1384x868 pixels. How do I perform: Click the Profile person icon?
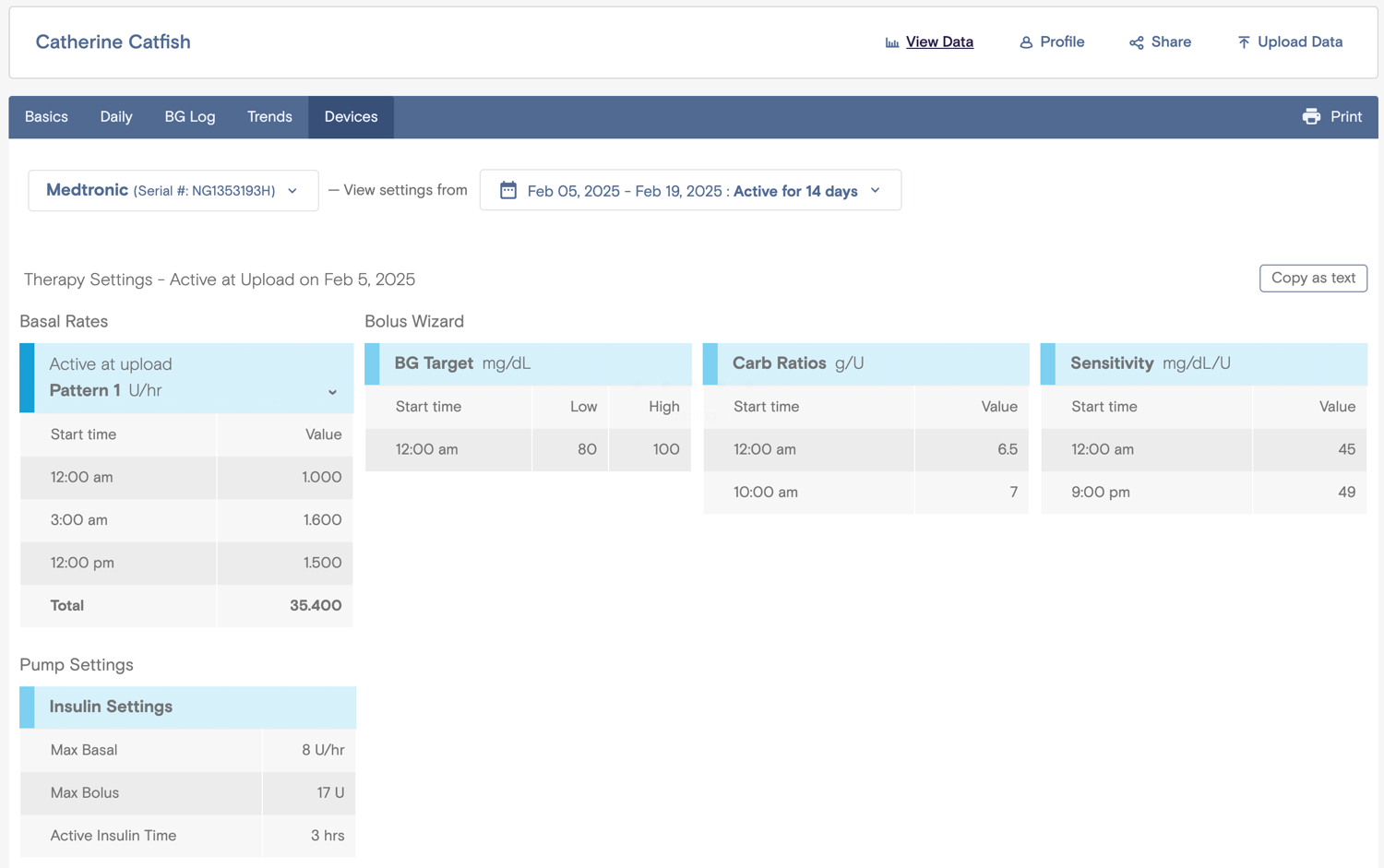point(1025,42)
